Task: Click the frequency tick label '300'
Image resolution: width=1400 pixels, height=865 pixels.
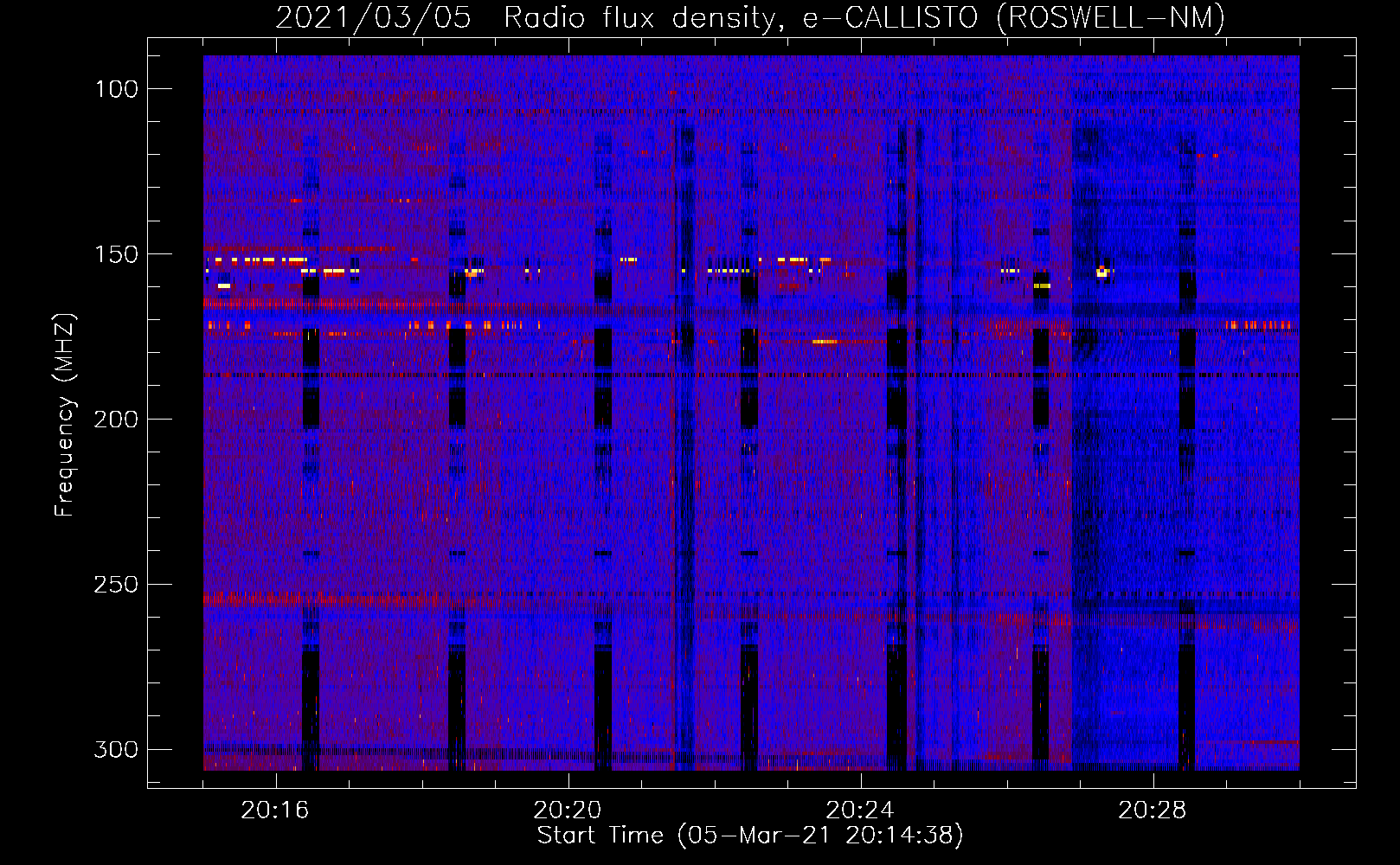Action: pyautogui.click(x=117, y=749)
